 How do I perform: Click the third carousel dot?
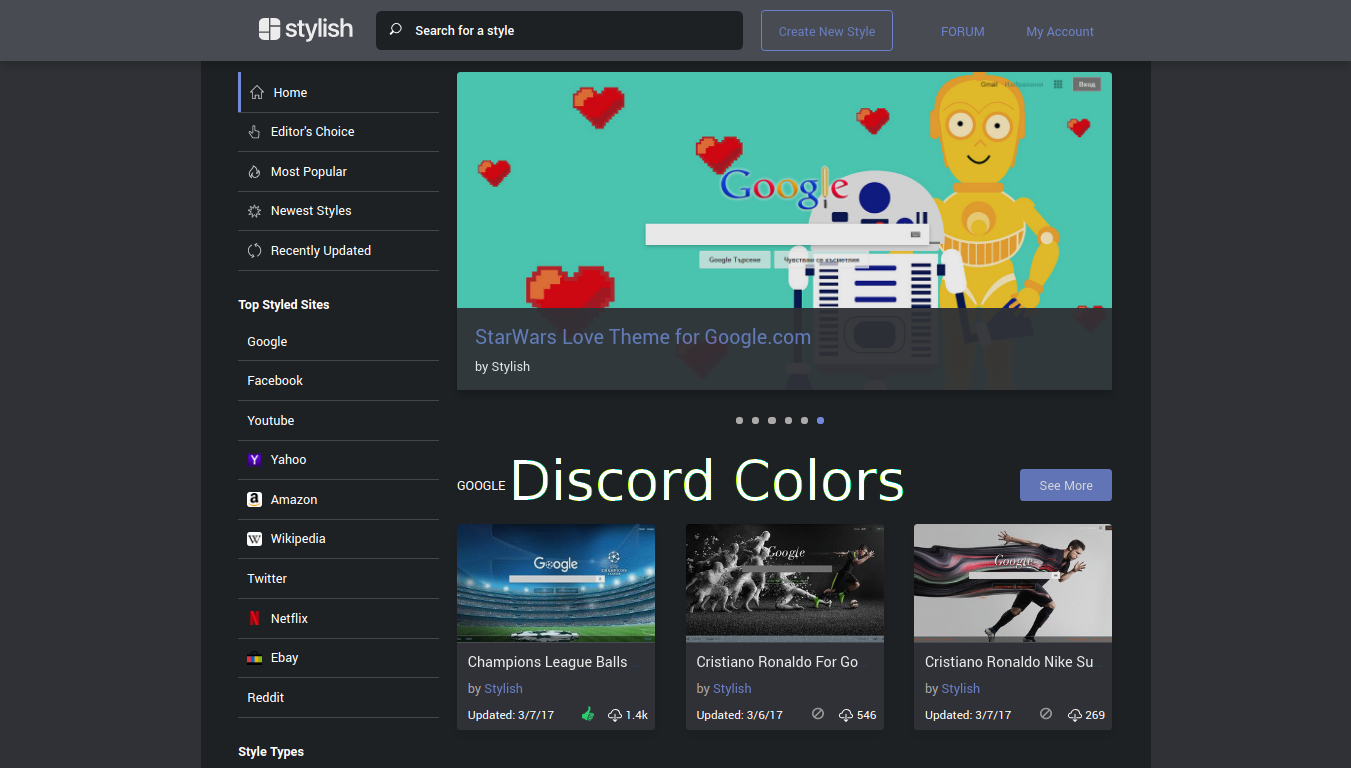click(772, 421)
